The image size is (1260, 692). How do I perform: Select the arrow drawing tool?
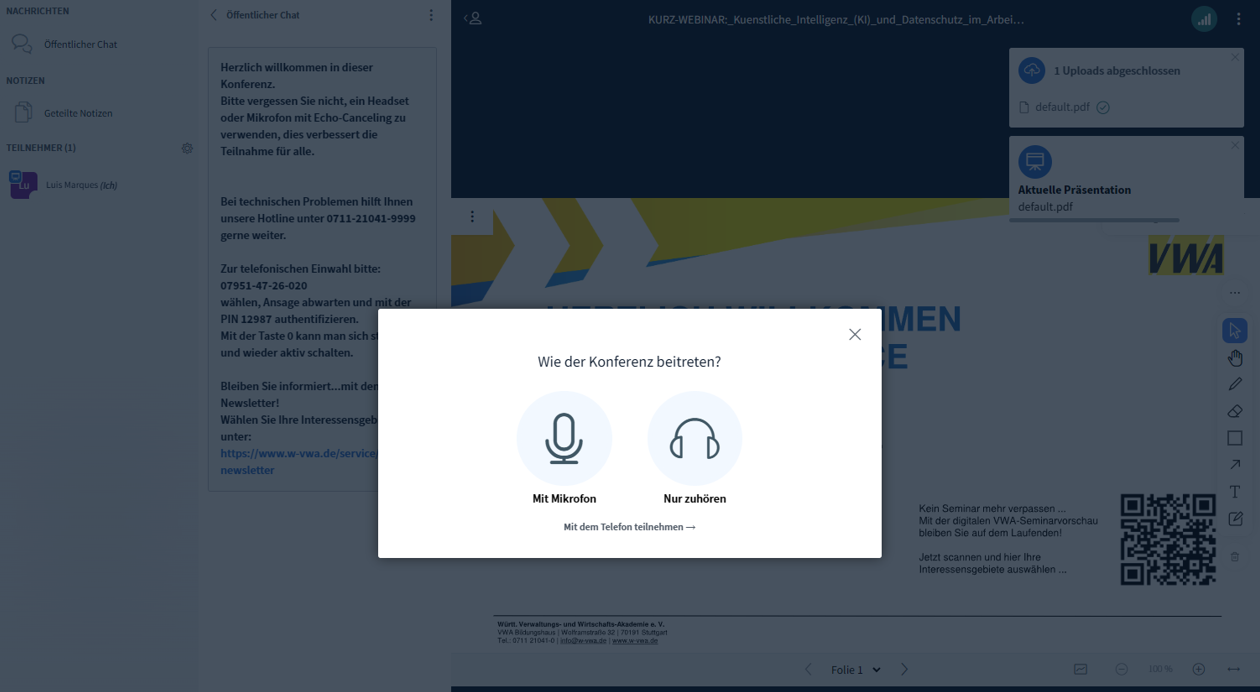(x=1235, y=465)
